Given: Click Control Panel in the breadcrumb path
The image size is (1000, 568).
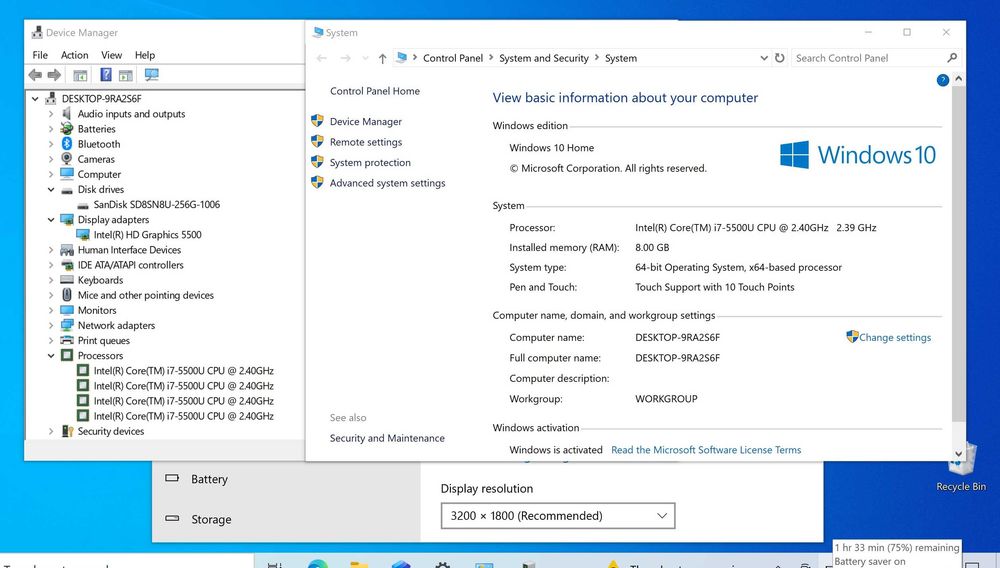Looking at the screenshot, I should 453,58.
